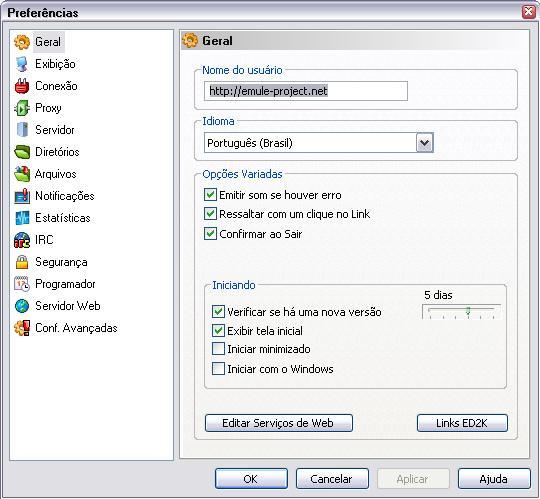This screenshot has height=499, width=540.
Task: Select the IRC globe icon
Action: [22, 240]
